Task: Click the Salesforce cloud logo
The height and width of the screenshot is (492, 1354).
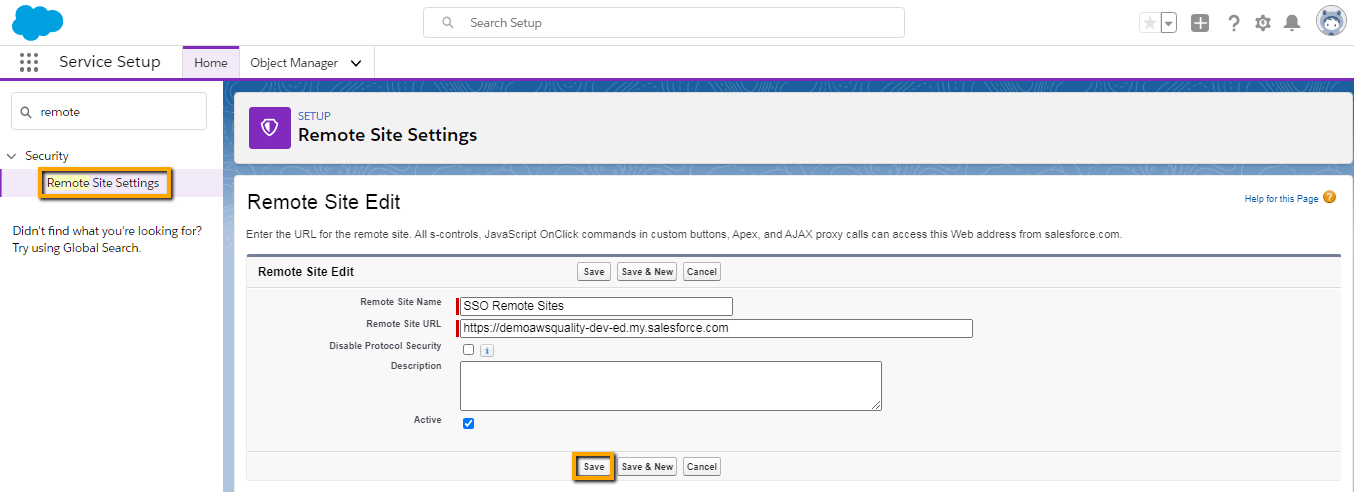Action: (38, 21)
